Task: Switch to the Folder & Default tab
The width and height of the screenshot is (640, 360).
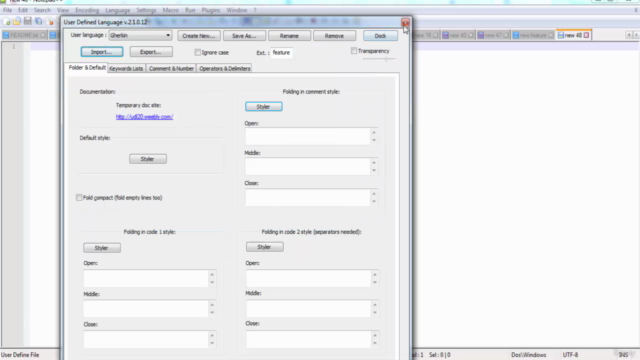Action: coord(87,68)
